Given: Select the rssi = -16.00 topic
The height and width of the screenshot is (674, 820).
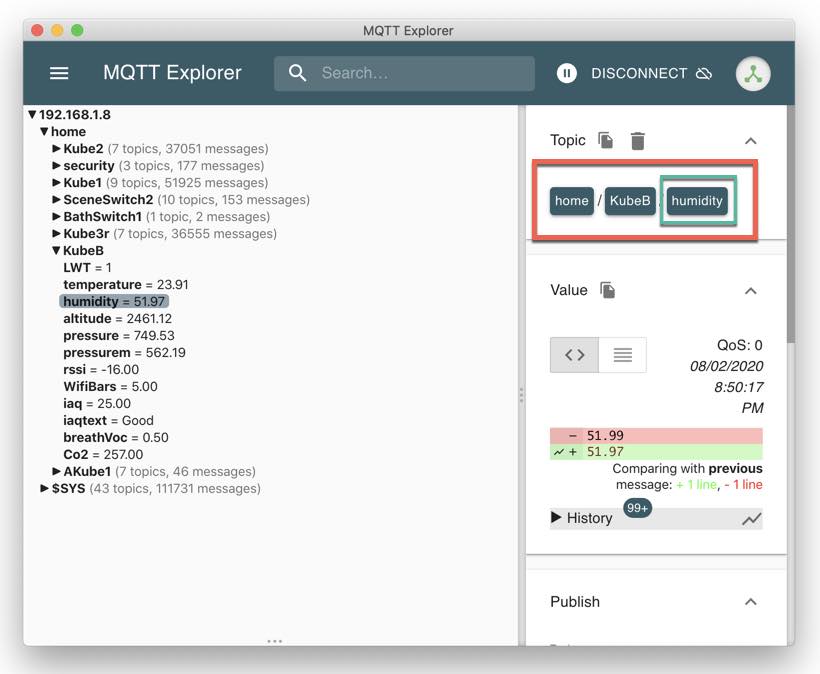Looking at the screenshot, I should tap(101, 370).
